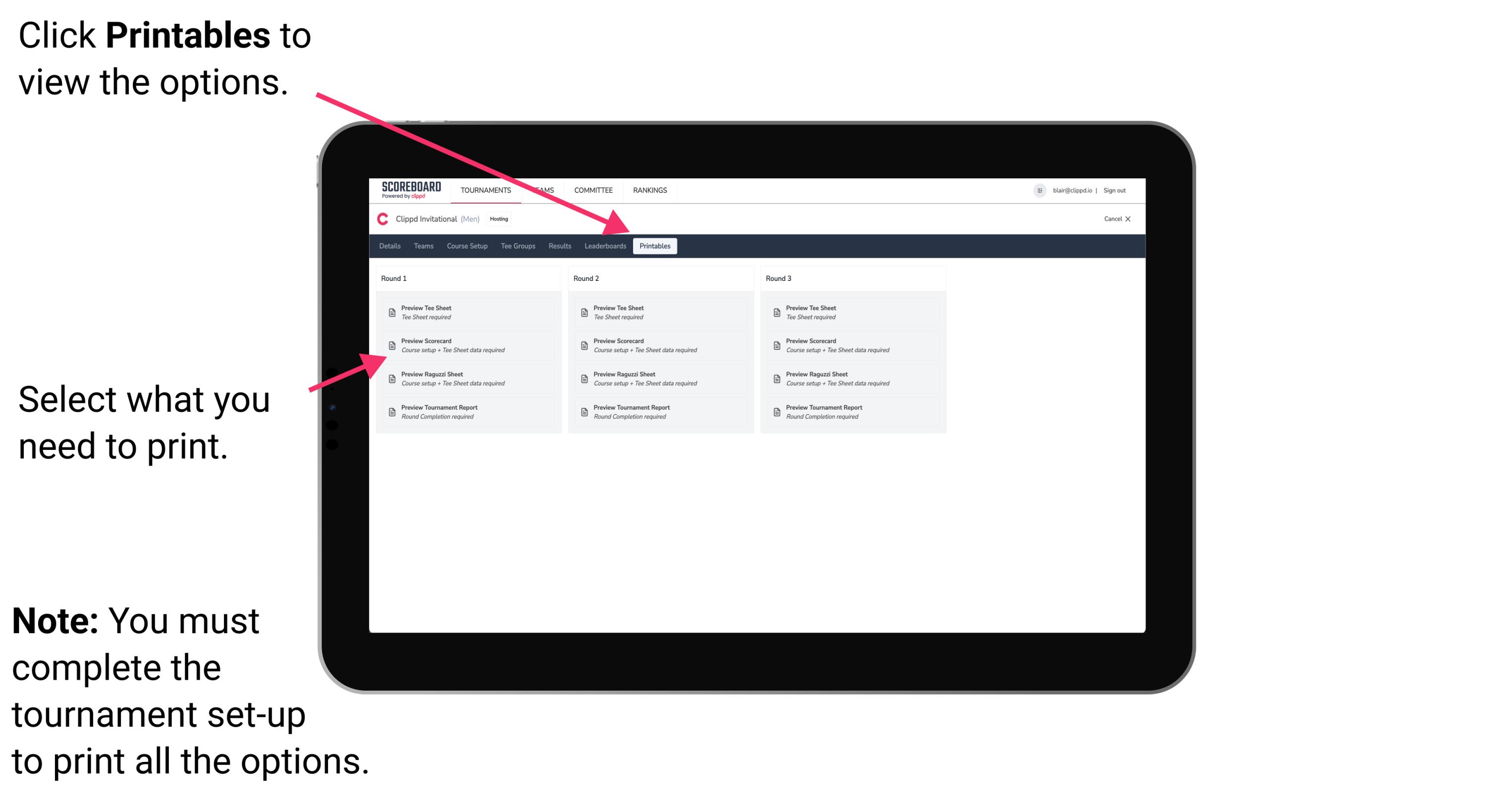Viewport: 1509px width, 812px height.
Task: Click Leaderboards tab
Action: pyautogui.click(x=603, y=246)
